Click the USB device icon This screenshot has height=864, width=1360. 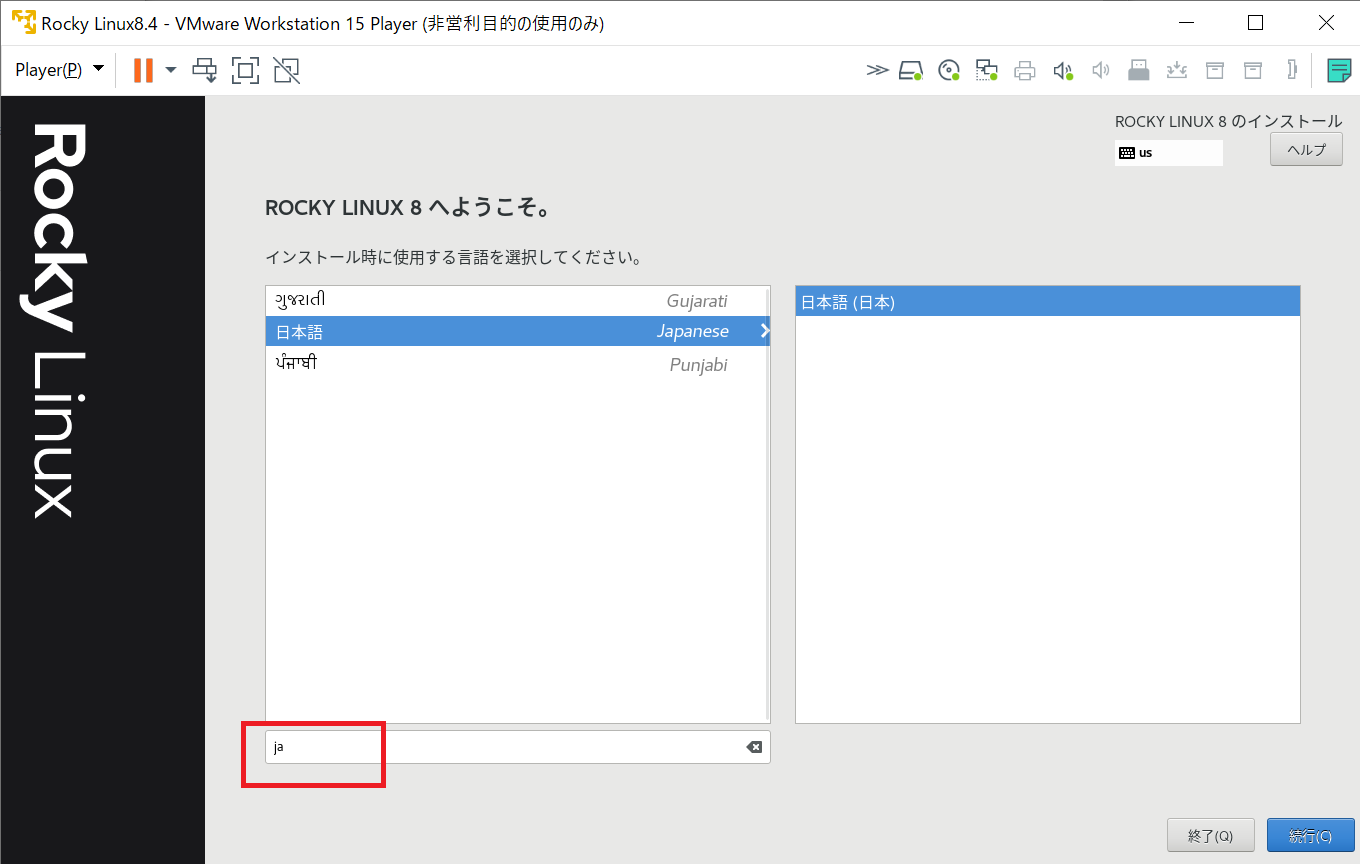pyautogui.click(x=1138, y=70)
